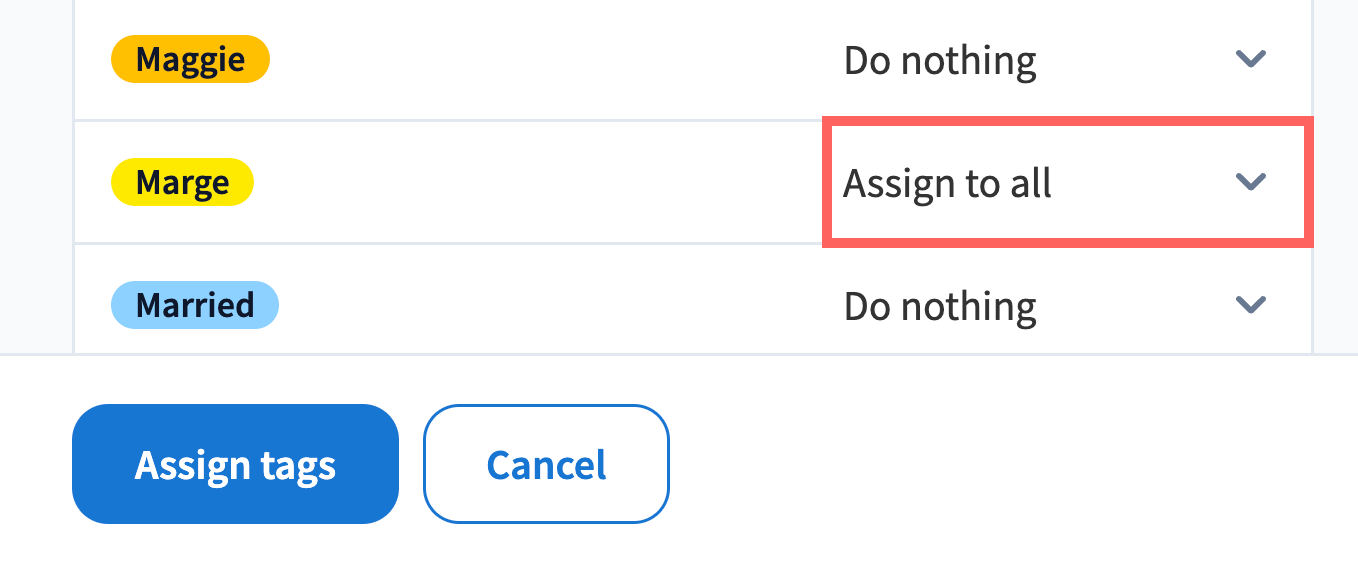Select the Marge tag row
The width and height of the screenshot is (1358, 562).
point(500,183)
